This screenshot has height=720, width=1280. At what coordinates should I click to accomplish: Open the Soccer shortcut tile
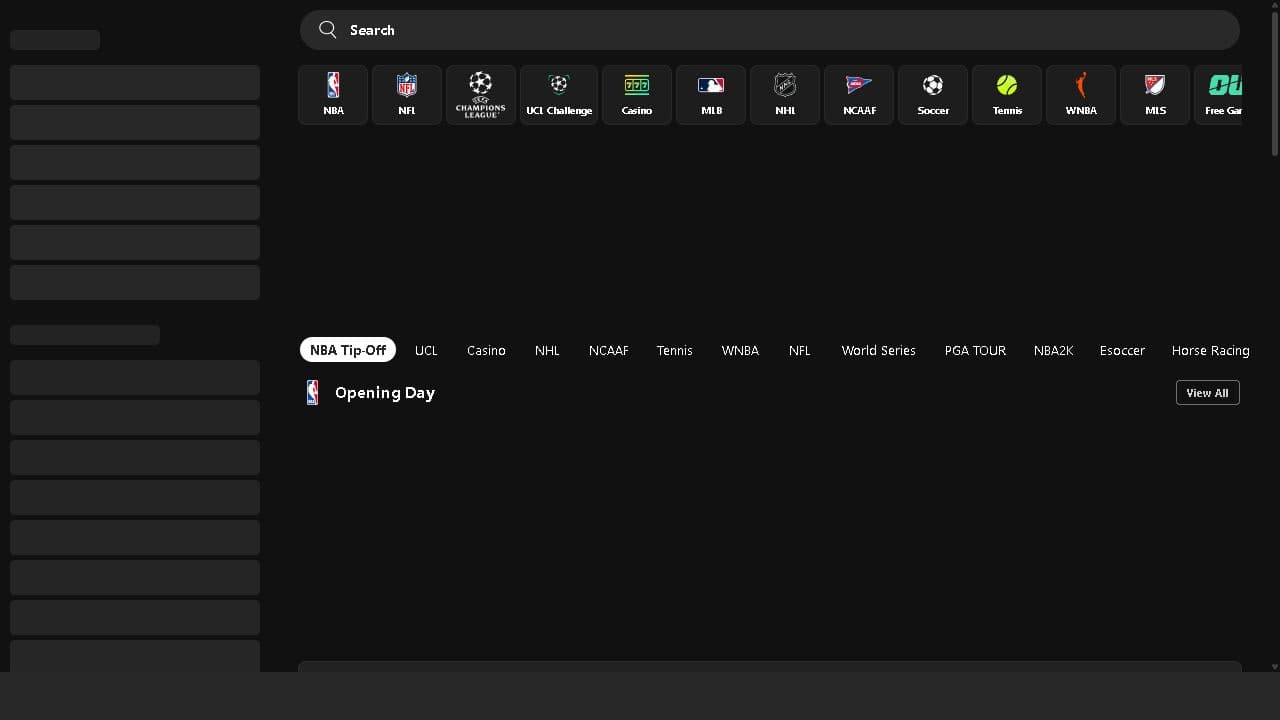tap(933, 95)
